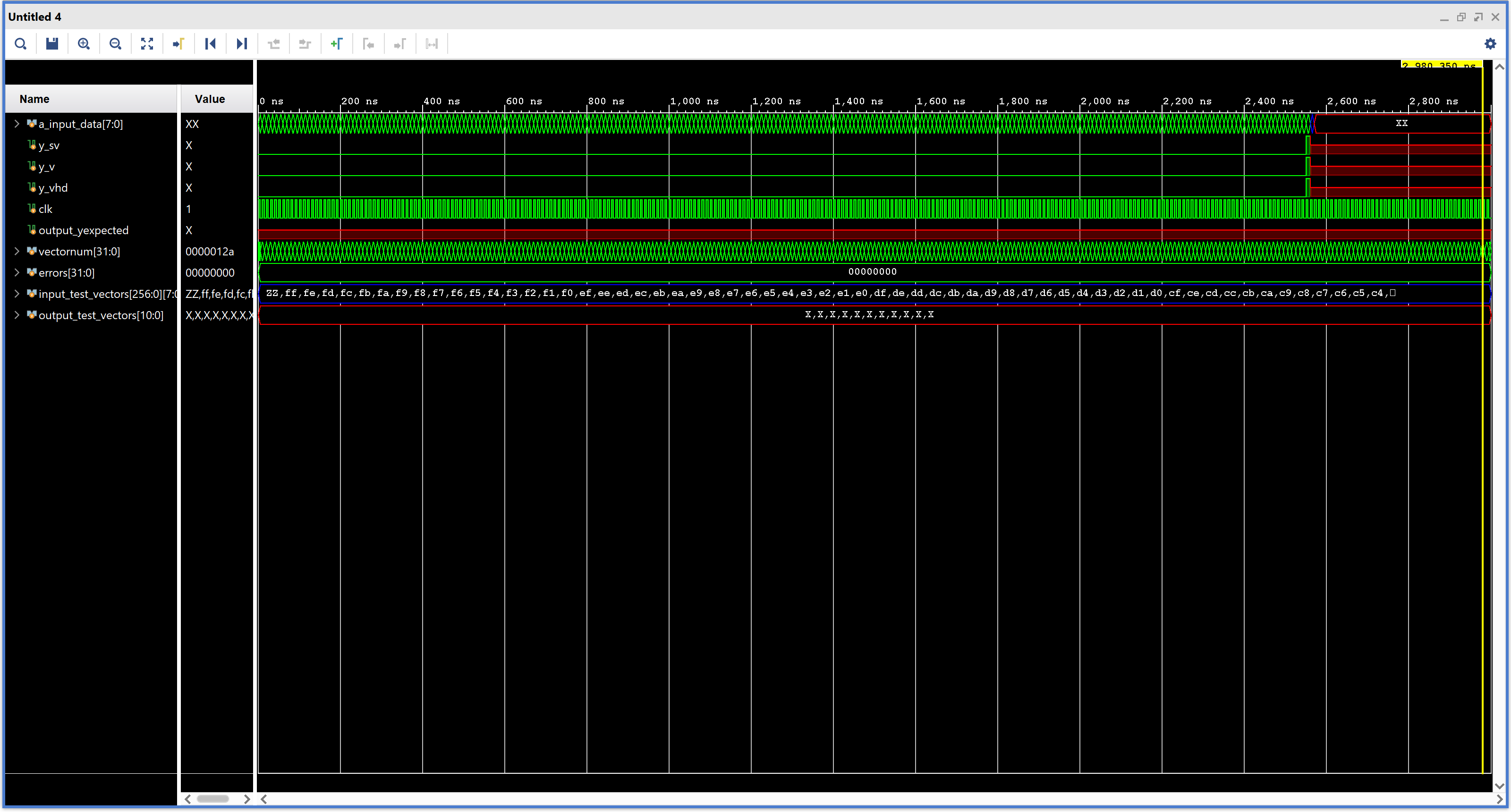This screenshot has width=1511, height=812.
Task: Click the Value column horizontal scrollbar thumb
Action: [212, 798]
